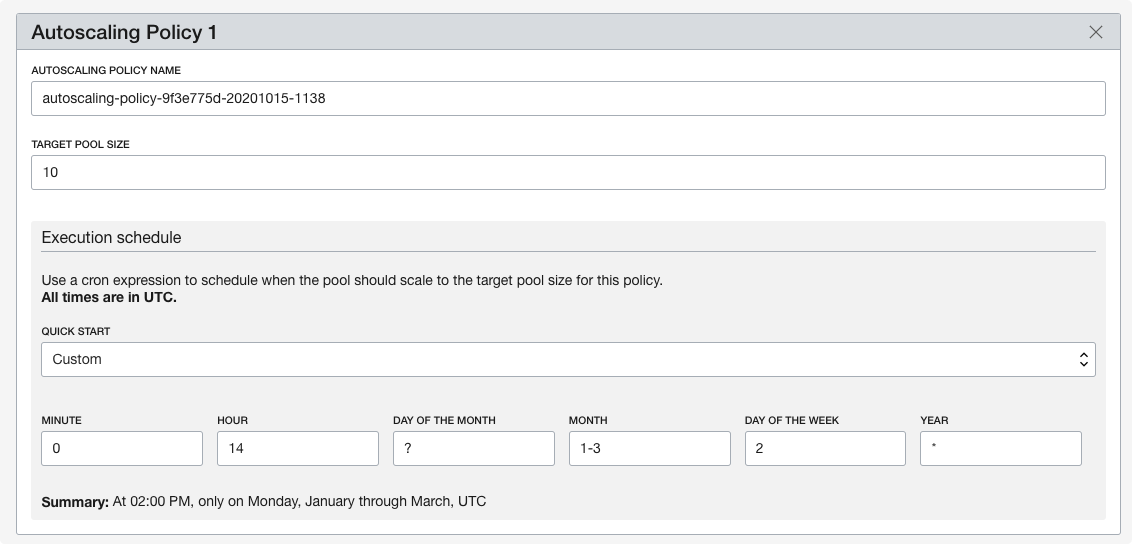1132x544 pixels.
Task: Click the Month field containing 1-3
Action: 649,449
